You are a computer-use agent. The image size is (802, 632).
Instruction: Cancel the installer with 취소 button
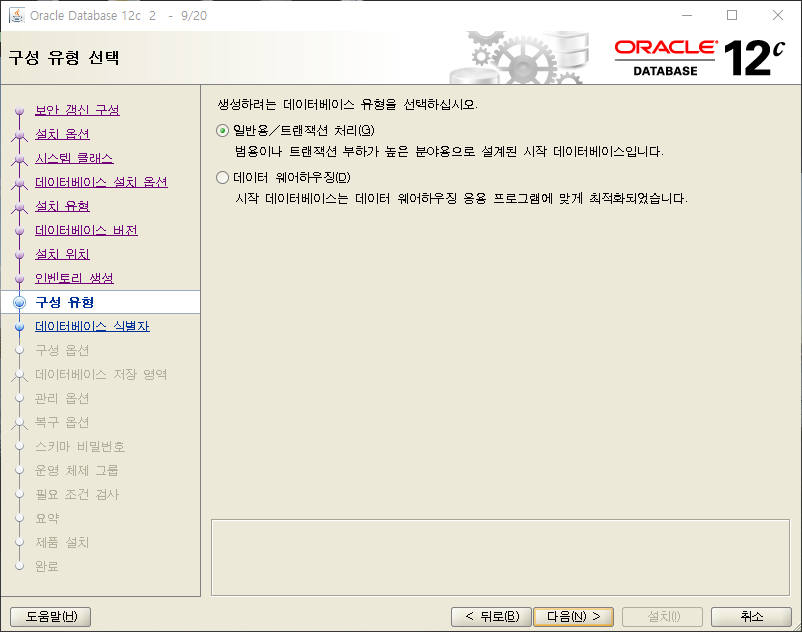click(751, 617)
